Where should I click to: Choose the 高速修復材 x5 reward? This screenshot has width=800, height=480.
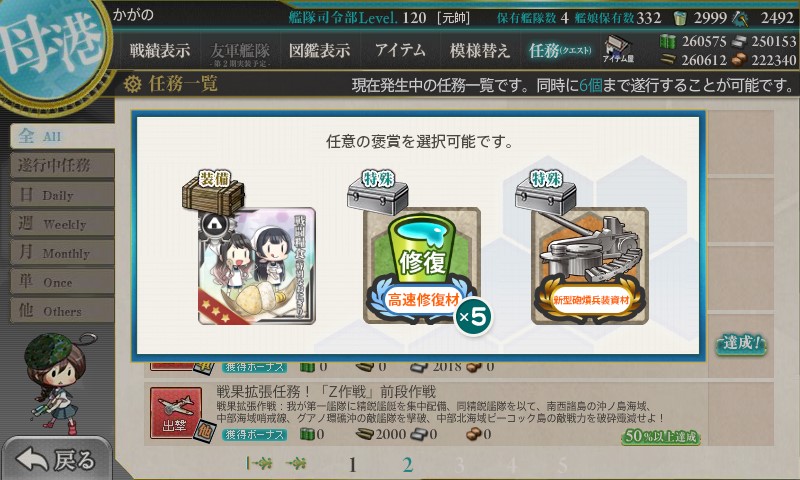tap(422, 266)
